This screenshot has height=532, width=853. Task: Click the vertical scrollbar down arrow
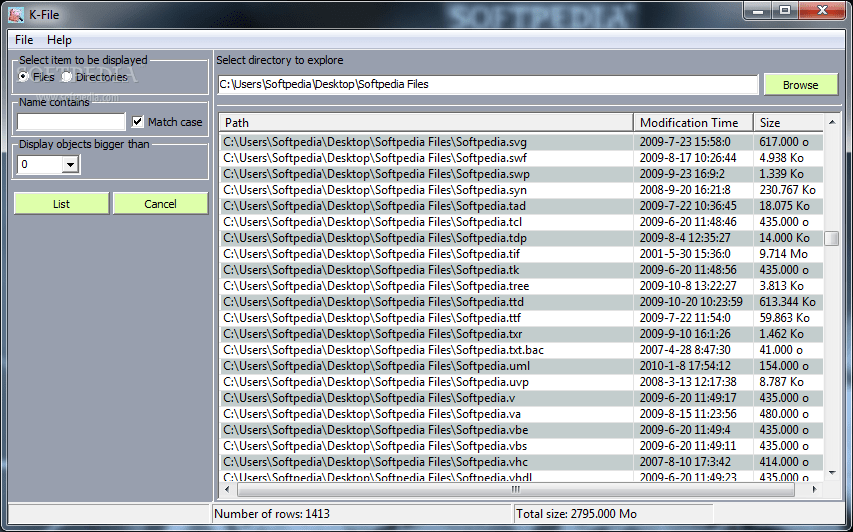coord(832,473)
